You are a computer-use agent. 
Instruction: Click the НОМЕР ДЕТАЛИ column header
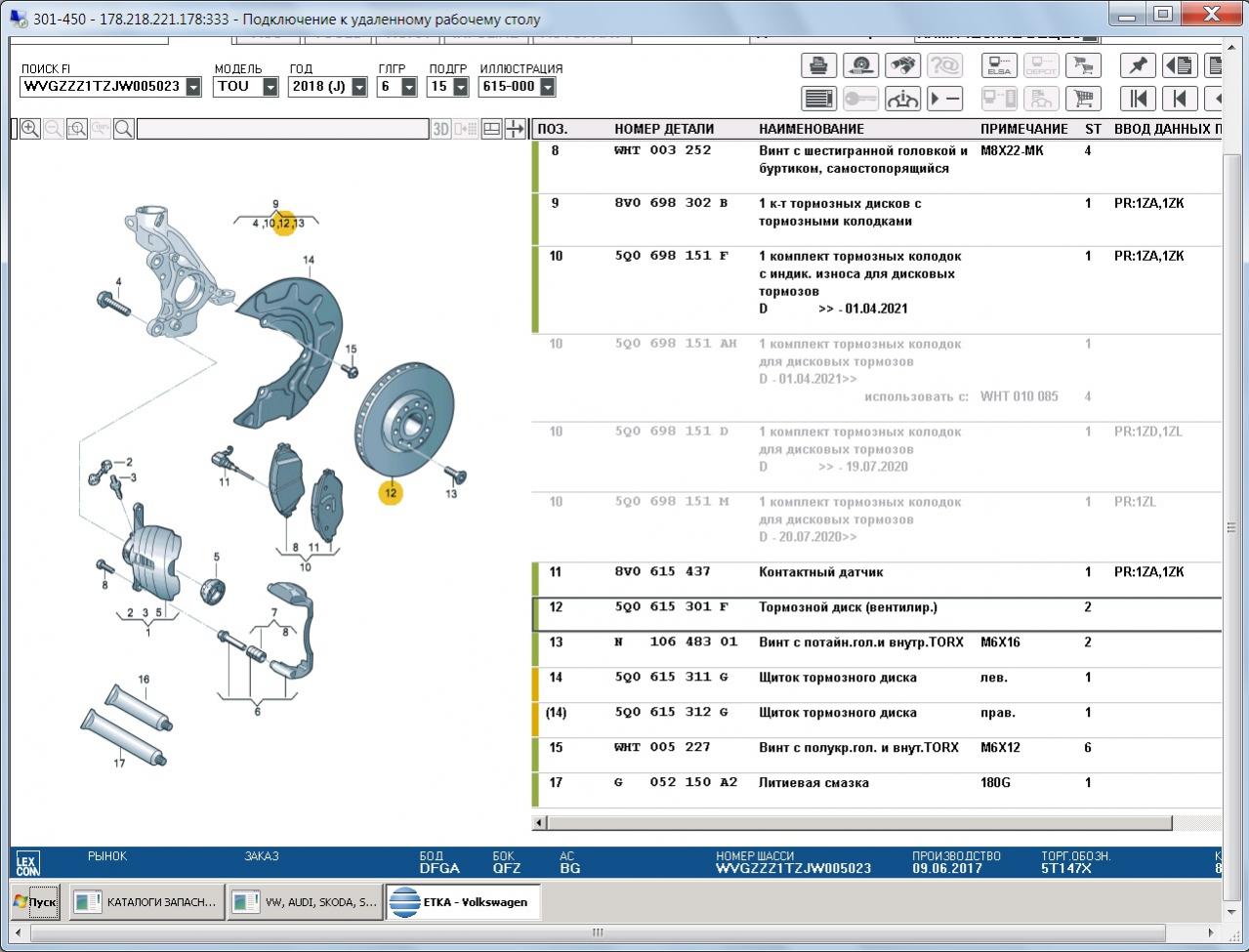[664, 129]
